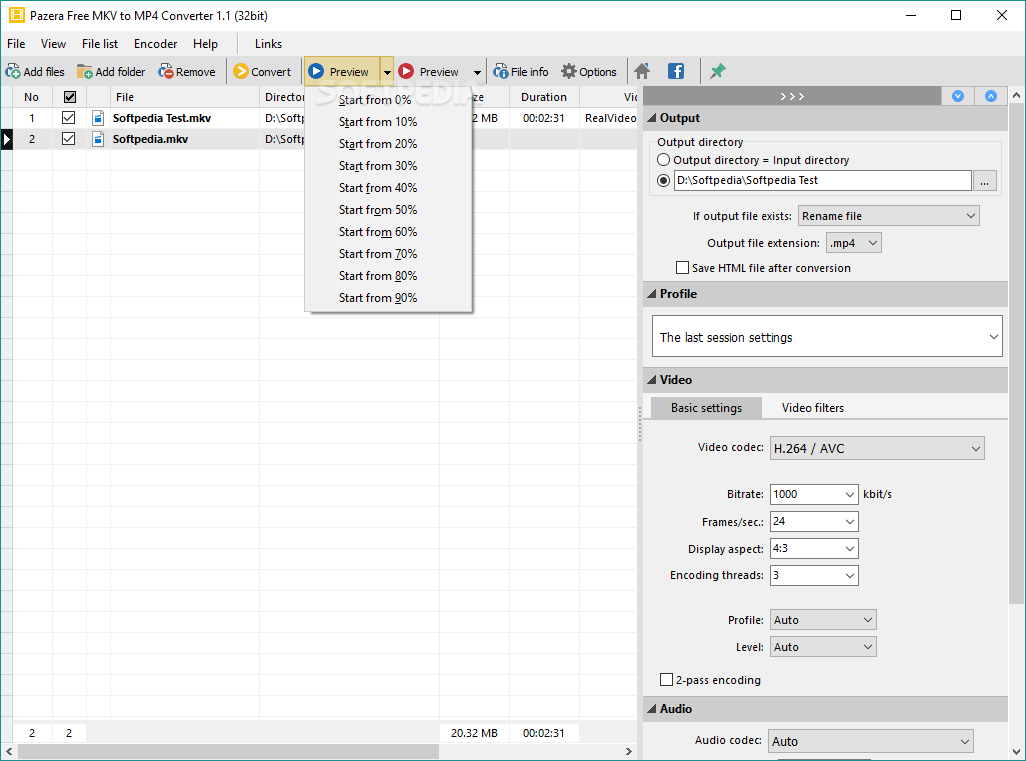1026x761 pixels.
Task: Open the Output file extension dropdown
Action: coord(853,243)
